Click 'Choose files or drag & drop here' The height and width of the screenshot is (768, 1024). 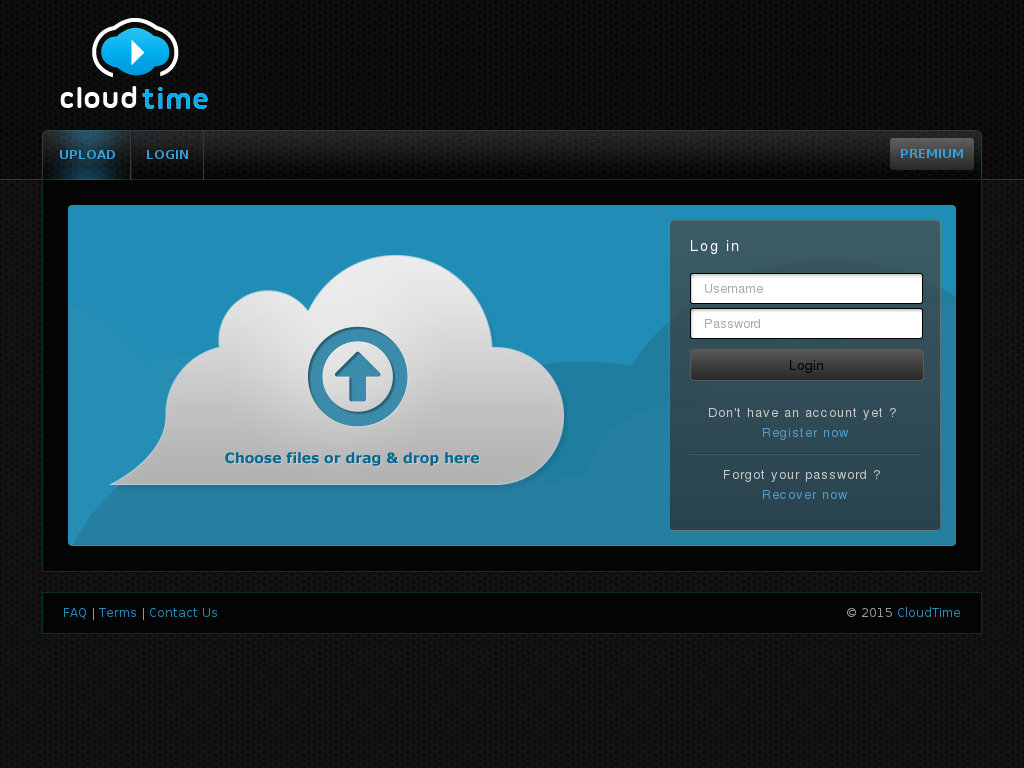351,457
